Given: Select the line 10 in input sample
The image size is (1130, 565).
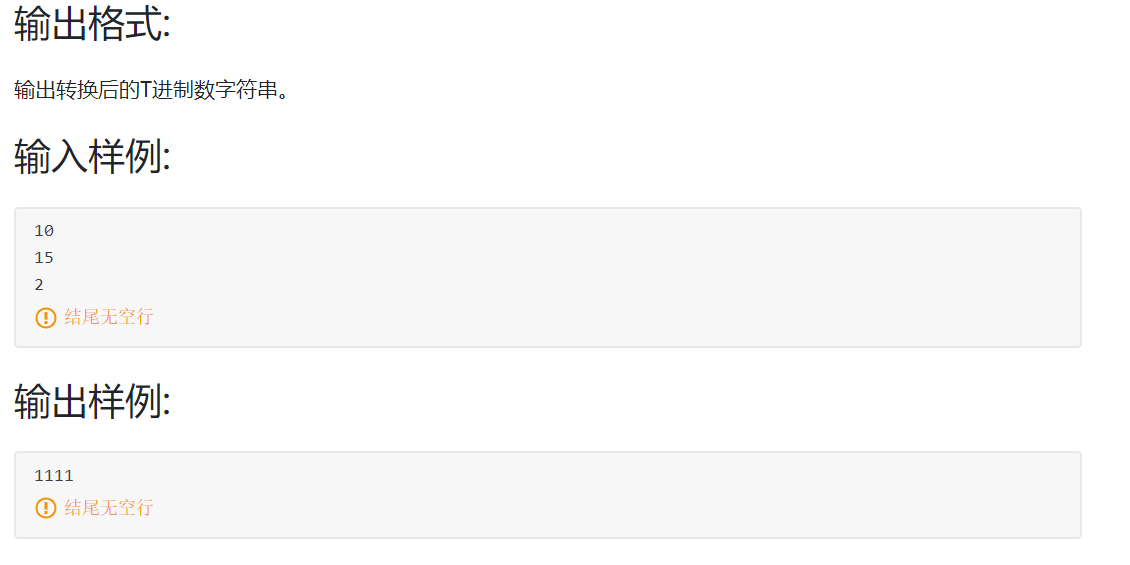Looking at the screenshot, I should pos(44,231).
